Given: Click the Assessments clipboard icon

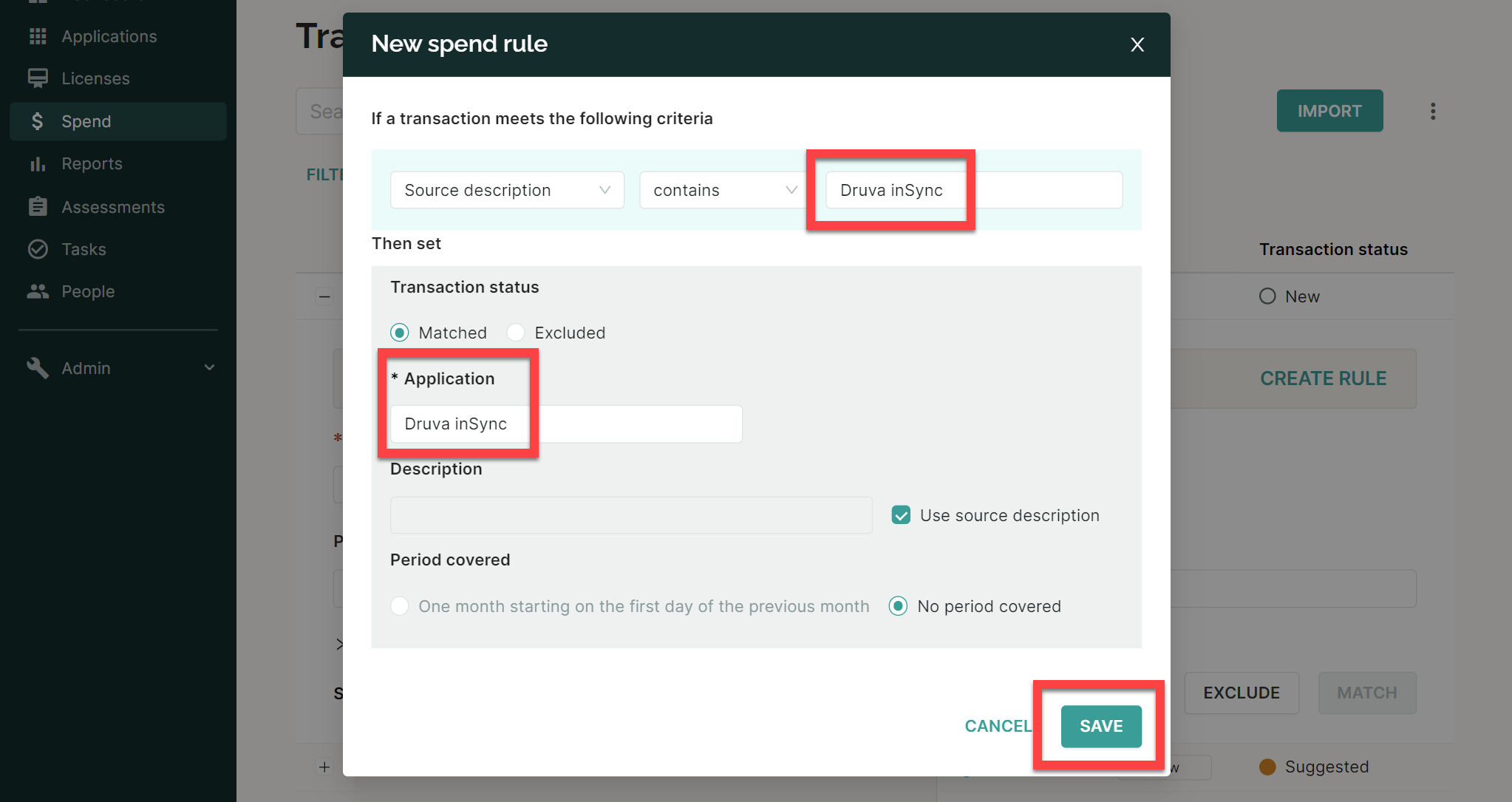Looking at the screenshot, I should click(x=38, y=207).
